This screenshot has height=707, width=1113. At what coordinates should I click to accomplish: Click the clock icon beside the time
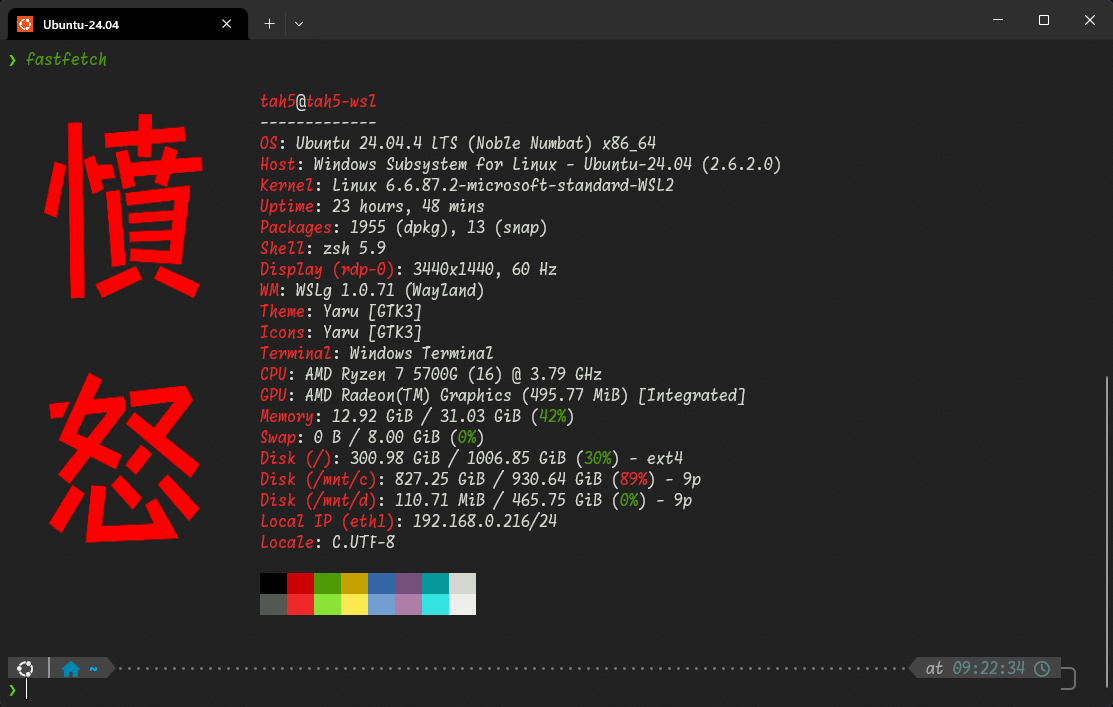point(1041,669)
